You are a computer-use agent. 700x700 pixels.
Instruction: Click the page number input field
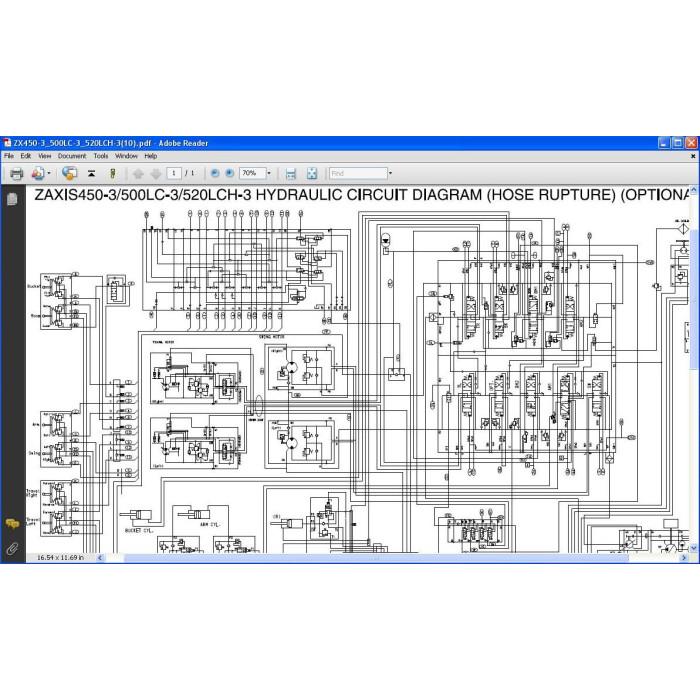click(174, 173)
